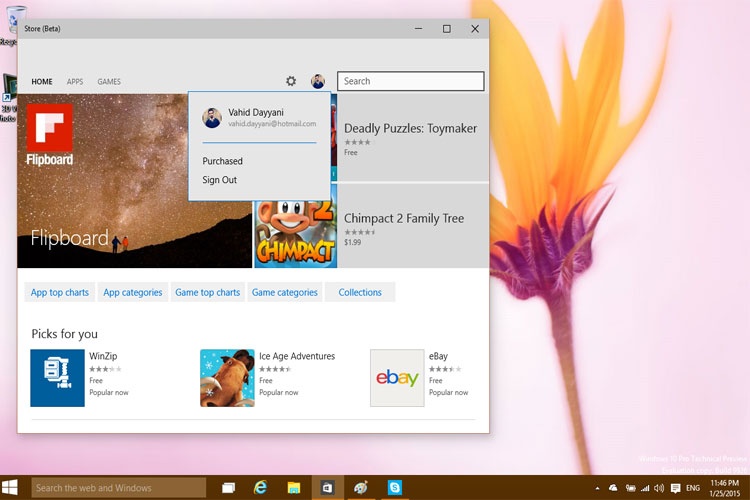Open the Deadly Puzzles: Toymaker tile
Viewport: 750px width, 500px height.
tap(413, 138)
